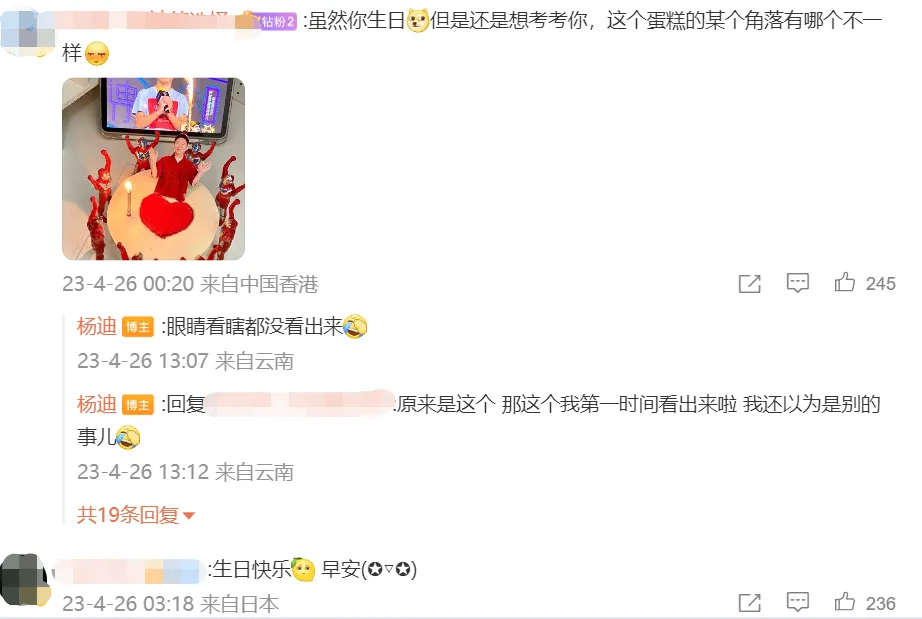Click the blurred username being replied to
This screenshot has width=922, height=619.
pos(299,404)
